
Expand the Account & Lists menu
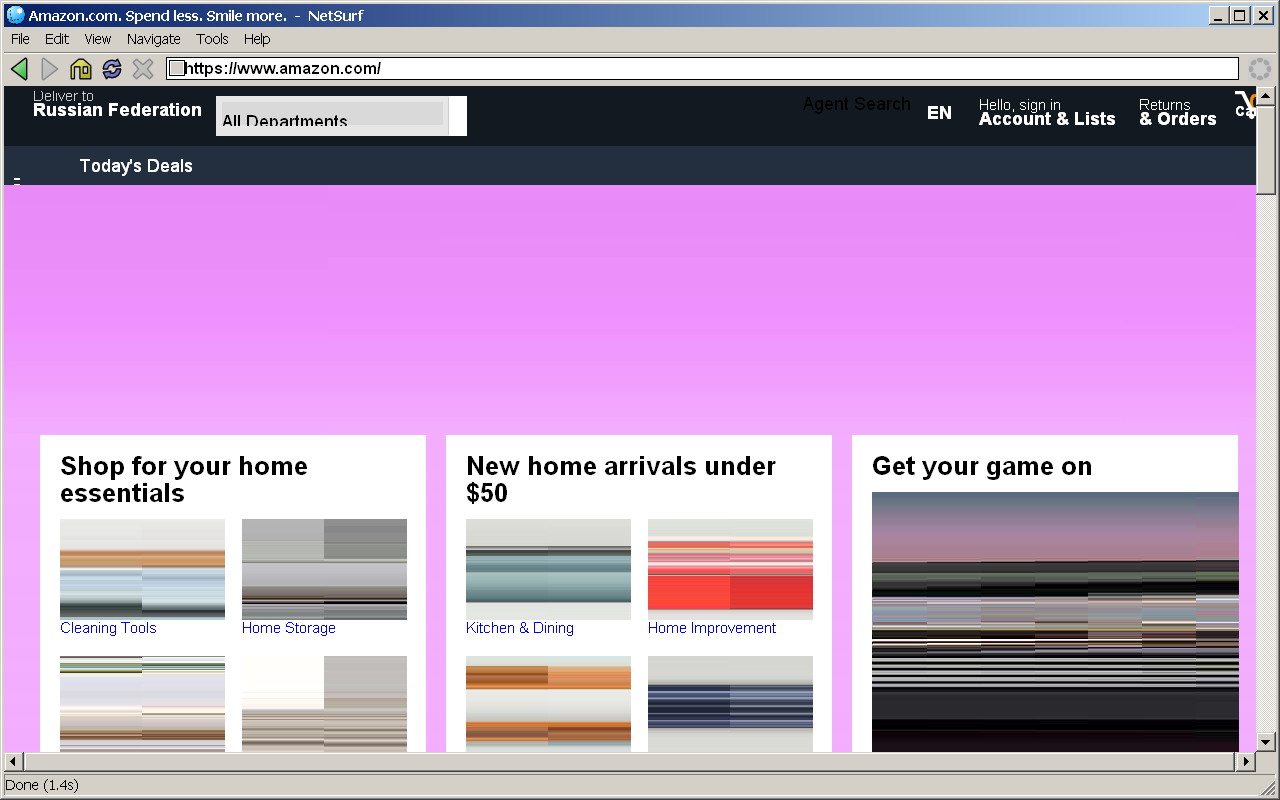(x=1046, y=113)
